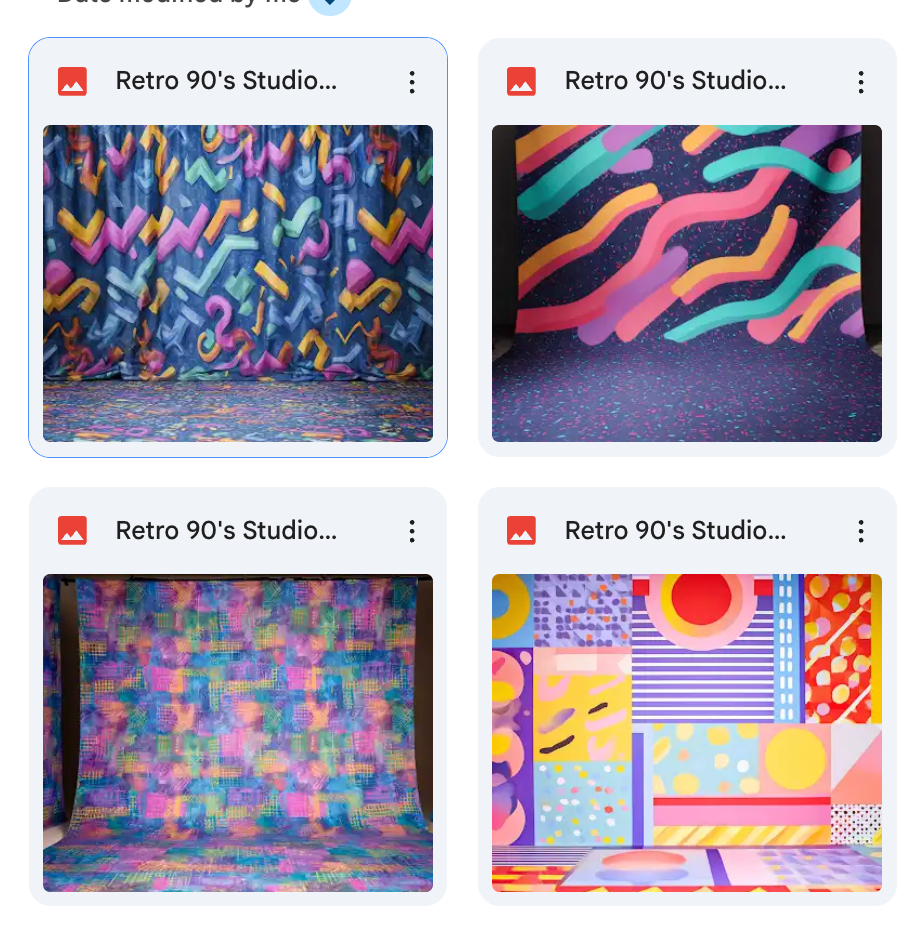The height and width of the screenshot is (934, 916).
Task: Open three-dot menu for wavy ribbons backdrop file
Action: pos(860,82)
